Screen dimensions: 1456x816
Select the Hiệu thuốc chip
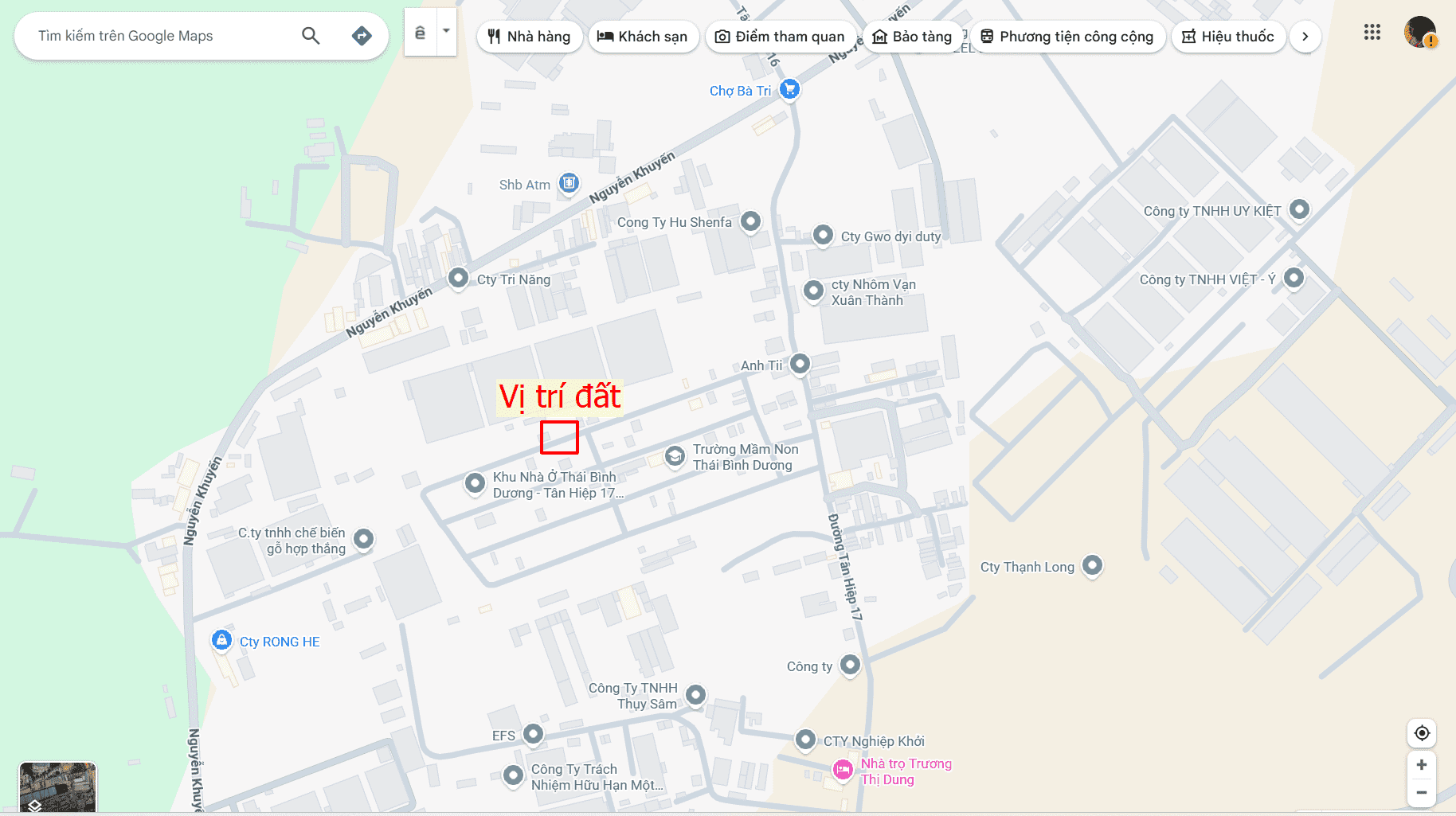(1228, 37)
